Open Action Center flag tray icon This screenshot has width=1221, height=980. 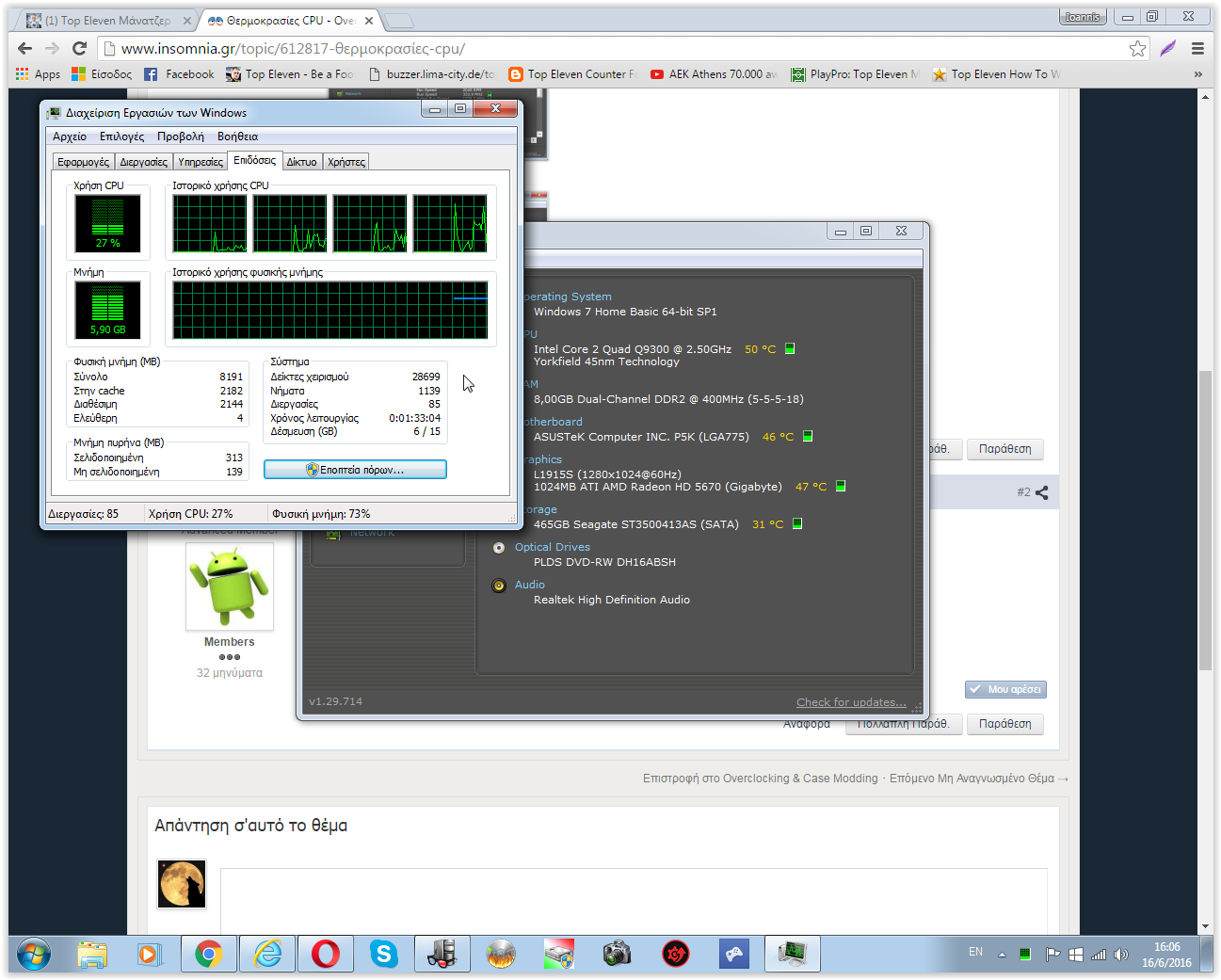(x=1053, y=954)
